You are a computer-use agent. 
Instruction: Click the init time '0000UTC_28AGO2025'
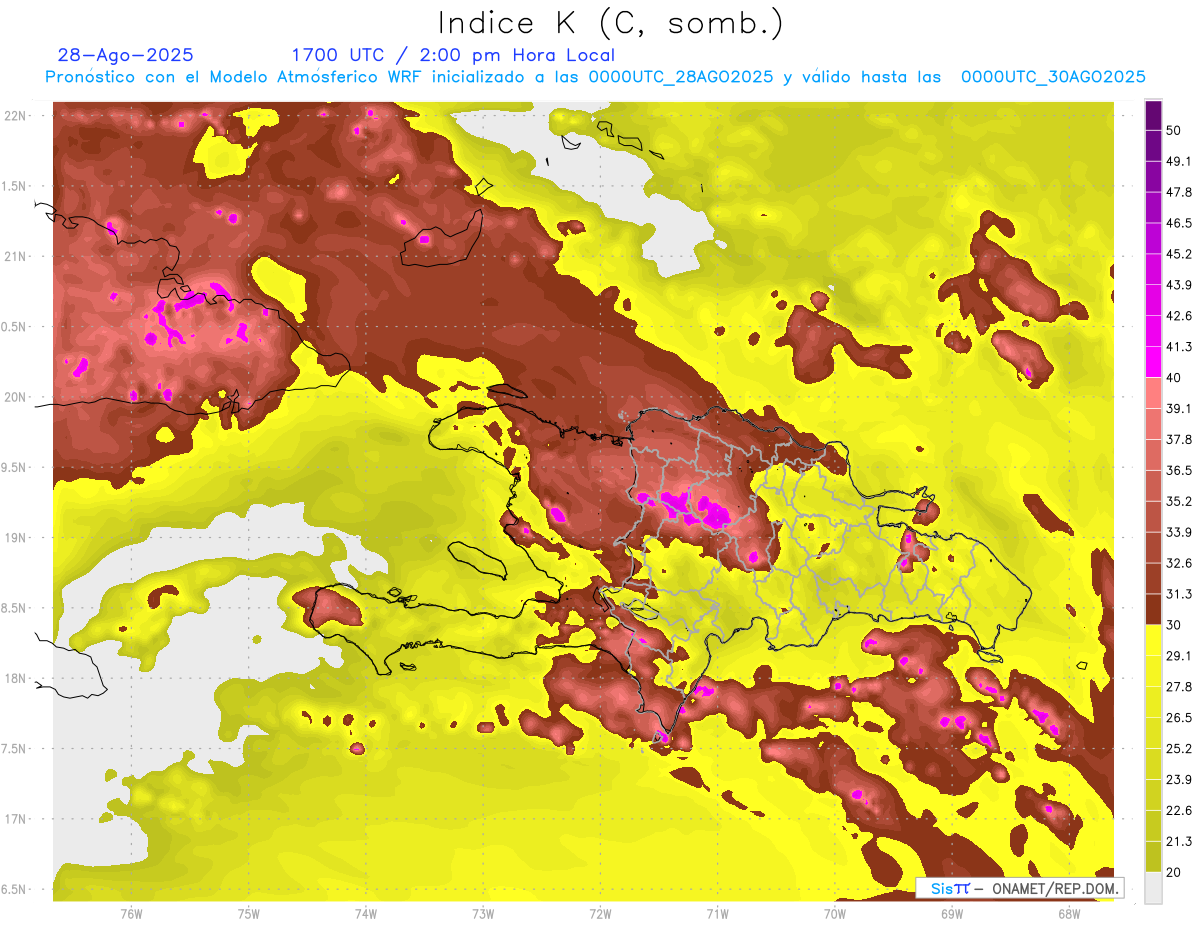pyautogui.click(x=681, y=77)
